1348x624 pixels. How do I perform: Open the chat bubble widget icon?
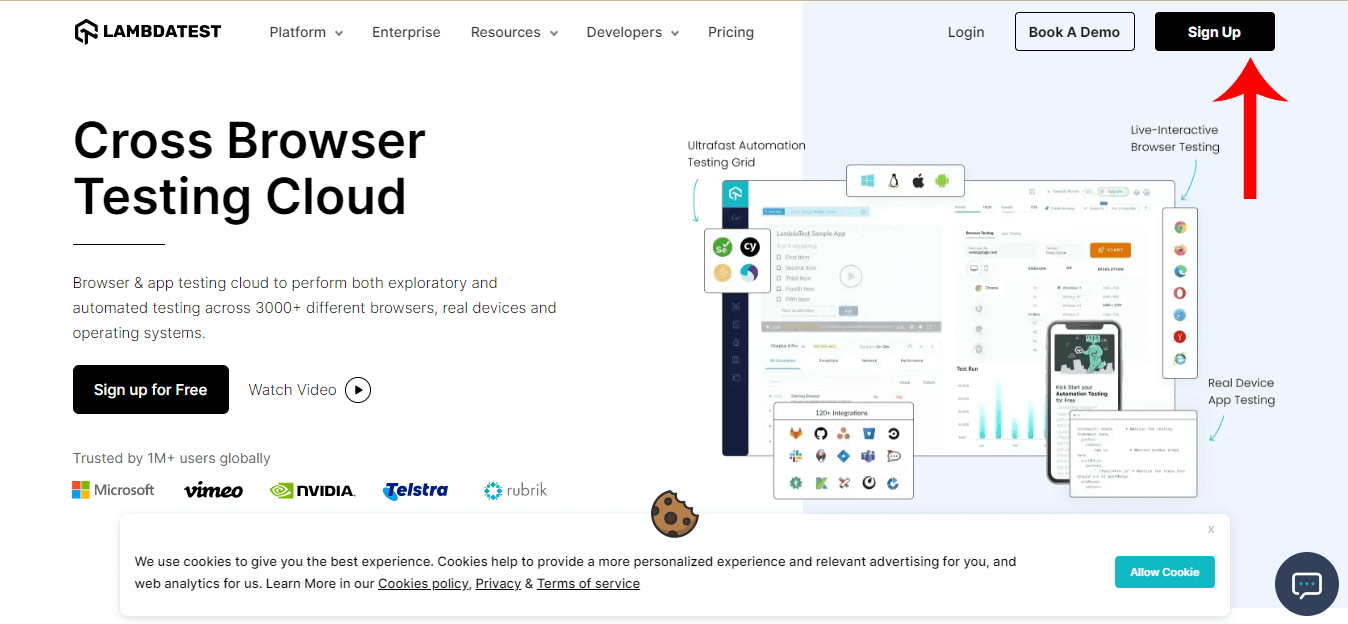[1307, 584]
